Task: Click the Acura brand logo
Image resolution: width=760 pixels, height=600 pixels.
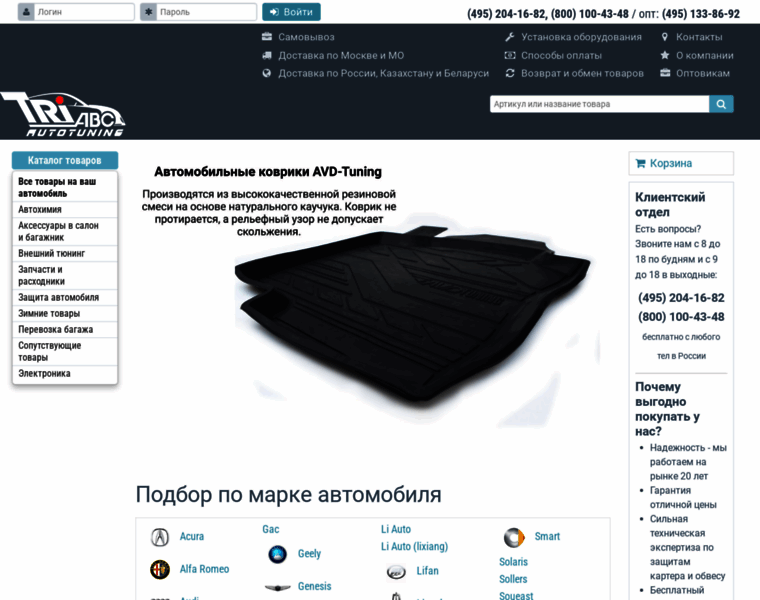Action: (160, 537)
